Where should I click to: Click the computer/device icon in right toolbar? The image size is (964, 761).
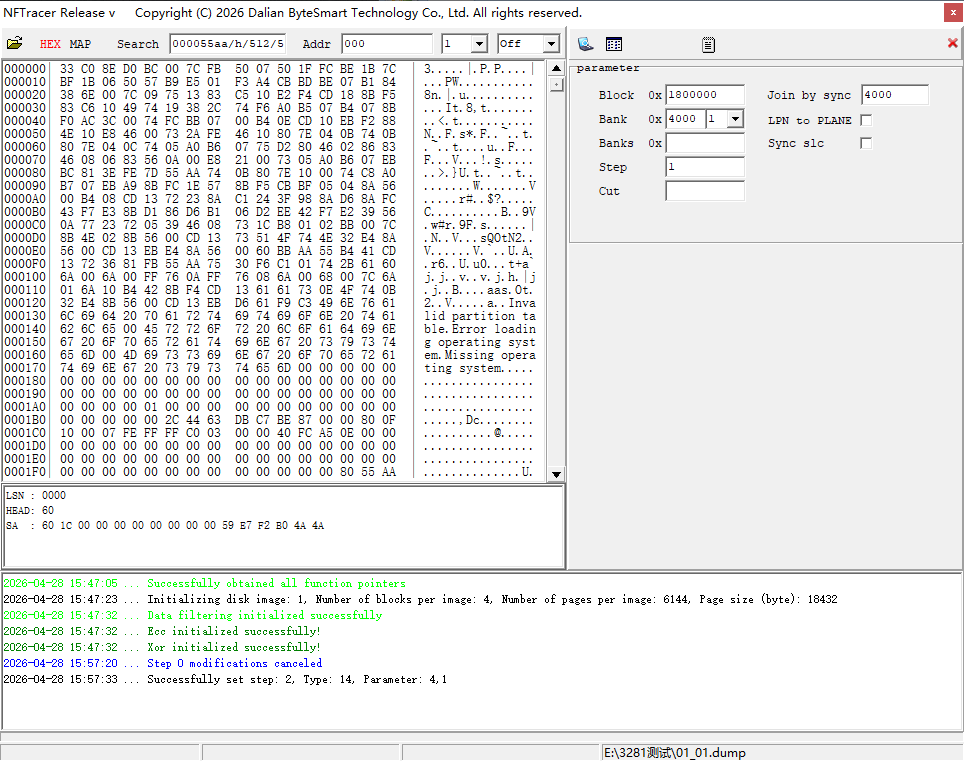pos(585,44)
